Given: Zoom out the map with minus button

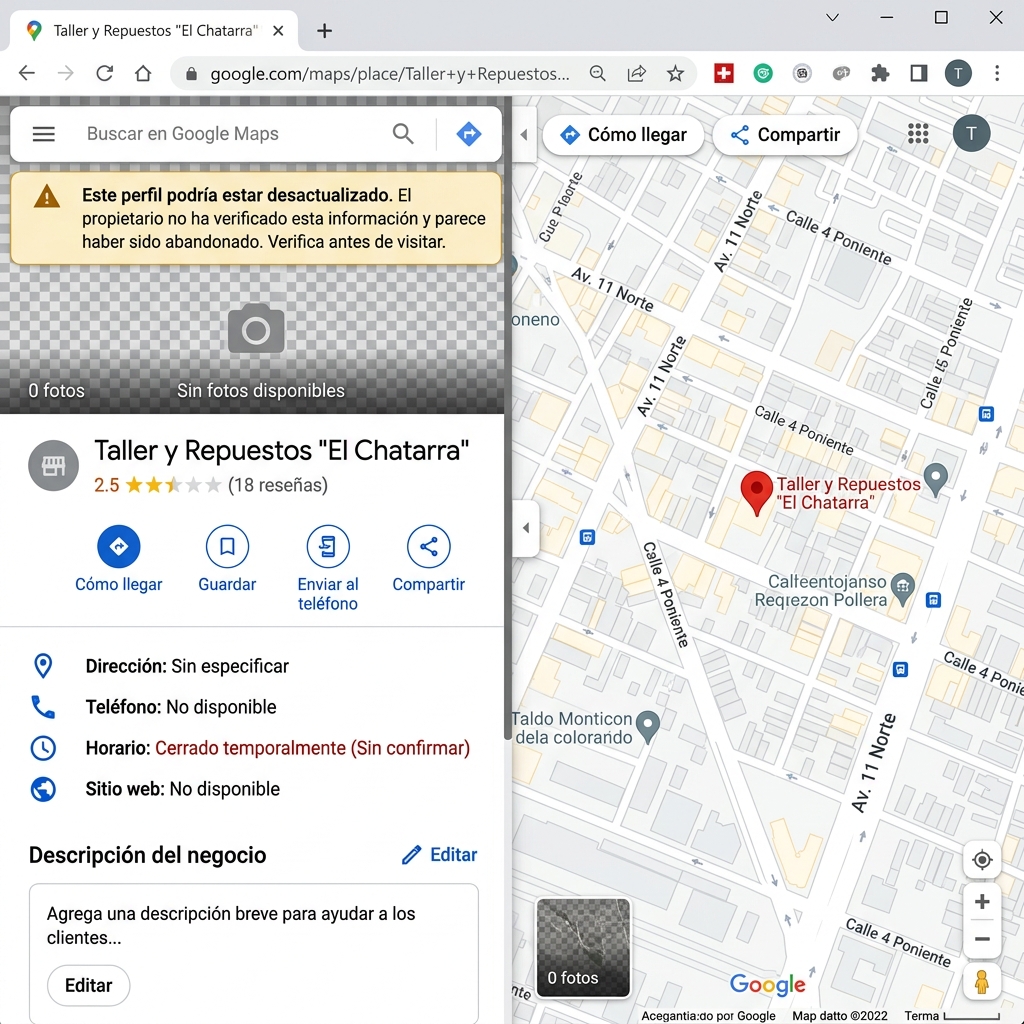Looking at the screenshot, I should (x=982, y=939).
